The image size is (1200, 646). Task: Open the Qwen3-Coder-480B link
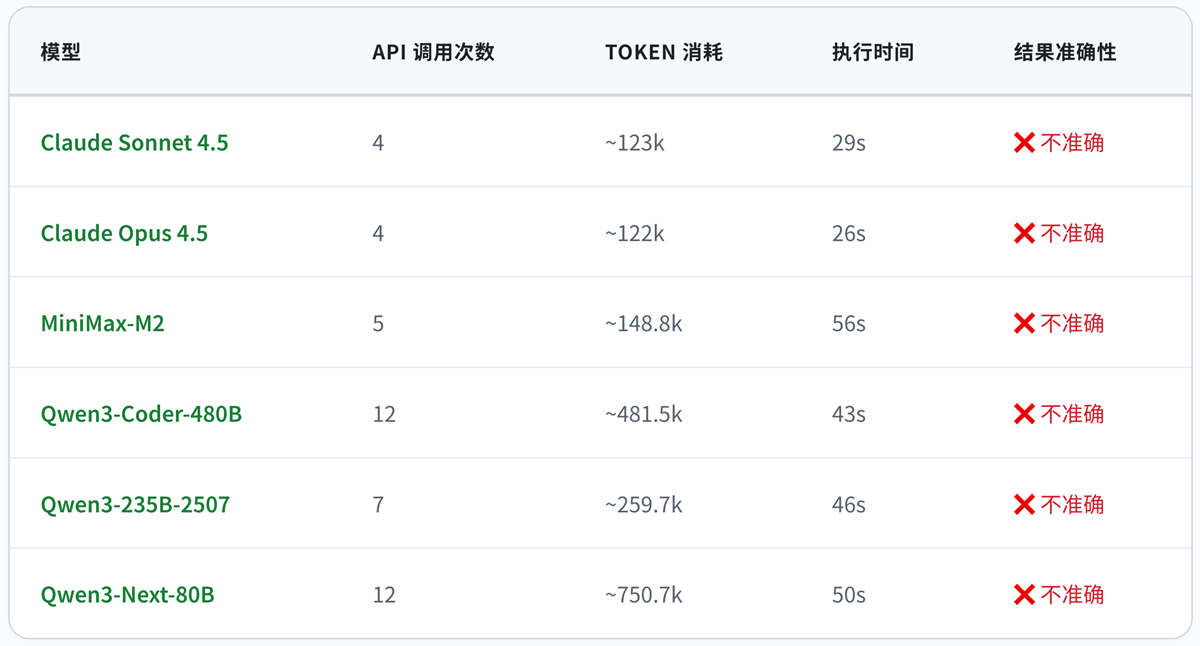[x=141, y=414]
